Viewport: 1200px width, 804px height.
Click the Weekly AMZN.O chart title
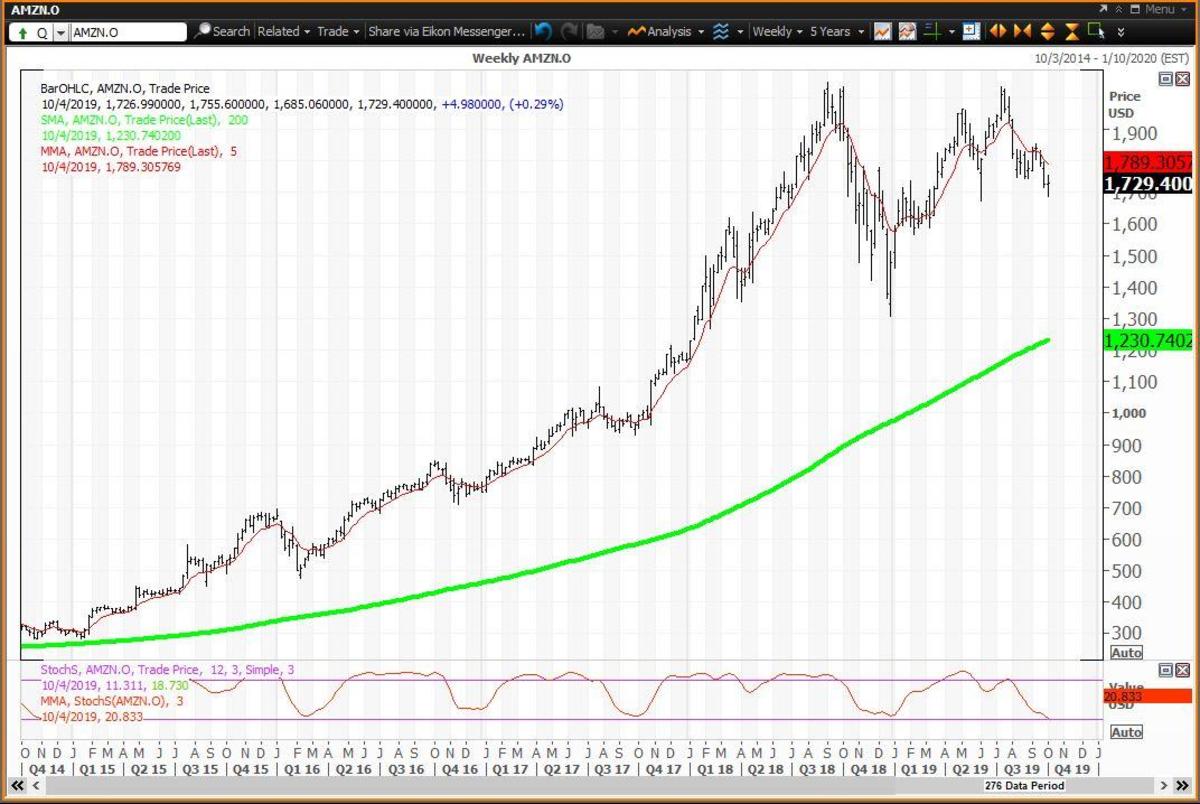point(522,59)
